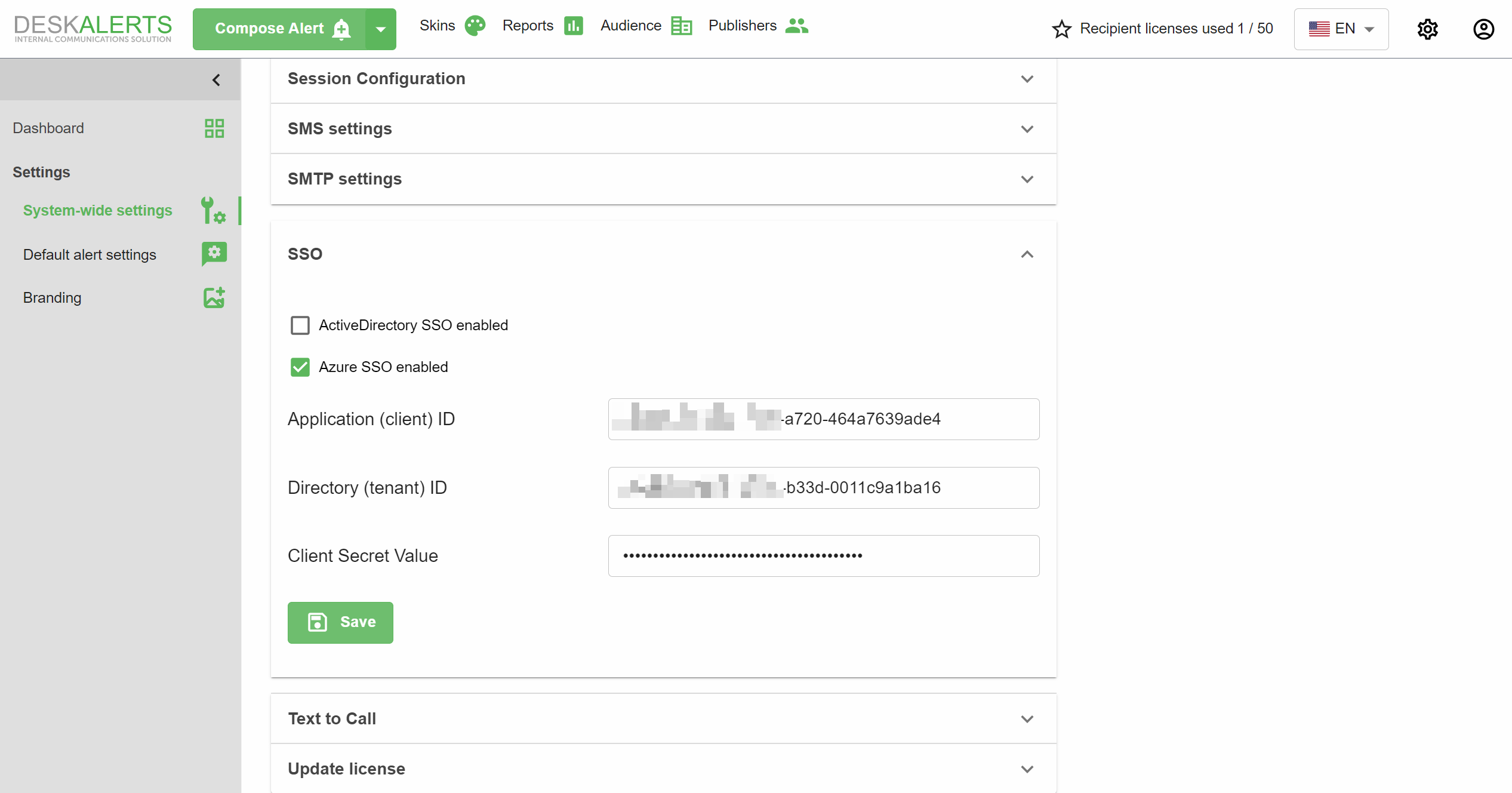Click the Compose Alert button

(279, 29)
